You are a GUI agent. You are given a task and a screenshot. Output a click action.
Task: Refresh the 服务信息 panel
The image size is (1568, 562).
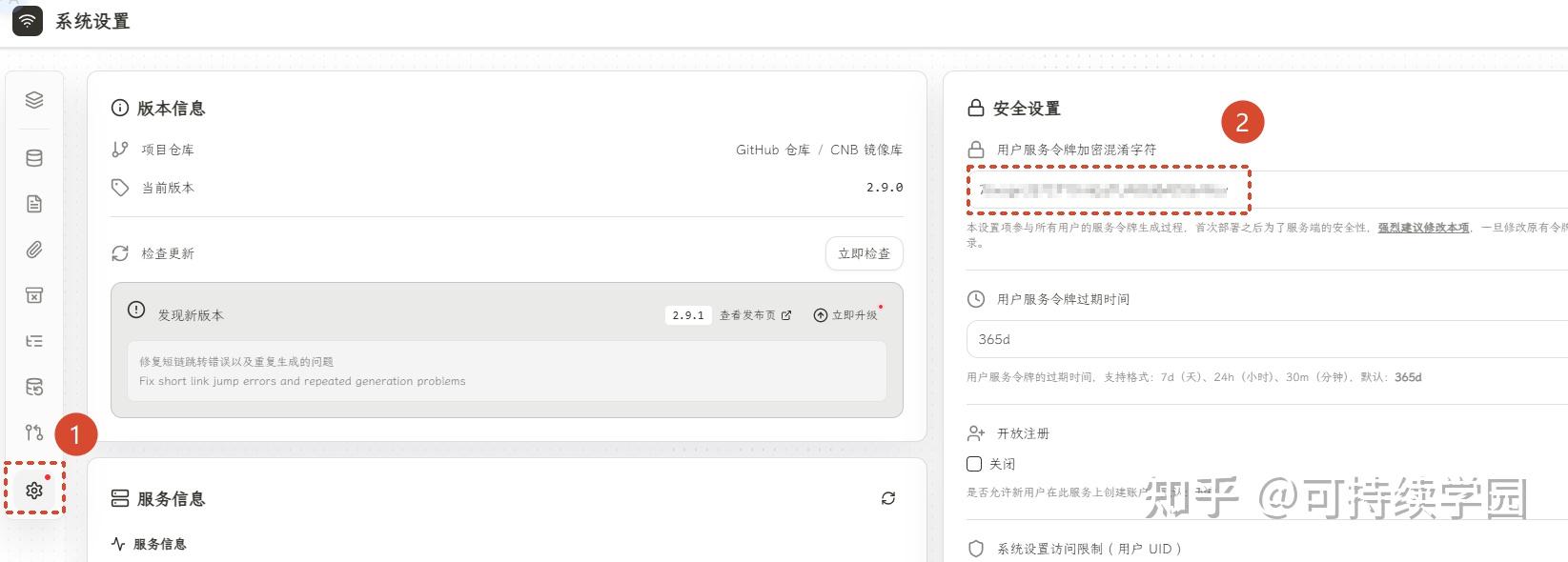pos(888,498)
